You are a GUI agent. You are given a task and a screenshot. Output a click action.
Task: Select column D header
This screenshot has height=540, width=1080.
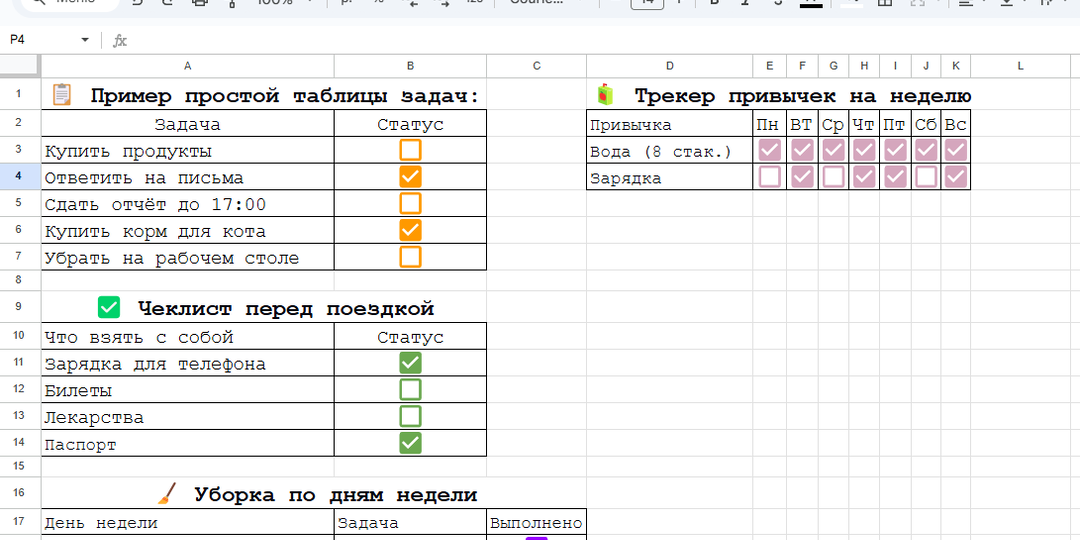669,66
